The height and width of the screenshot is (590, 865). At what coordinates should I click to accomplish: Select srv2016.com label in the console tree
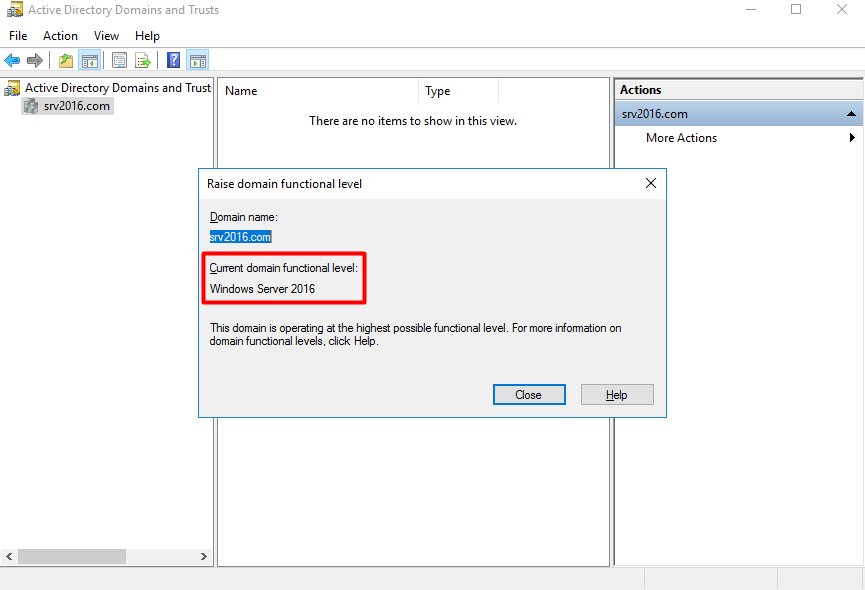(77, 106)
